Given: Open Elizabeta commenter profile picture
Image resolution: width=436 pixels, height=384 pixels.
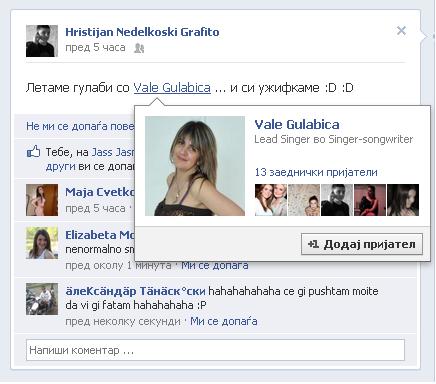Looking at the screenshot, I should coord(42,243).
